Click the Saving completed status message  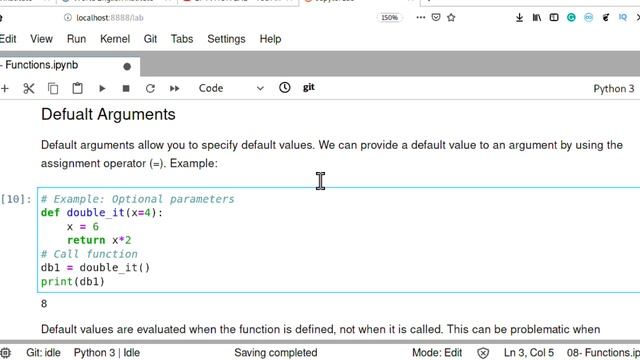pos(276,353)
